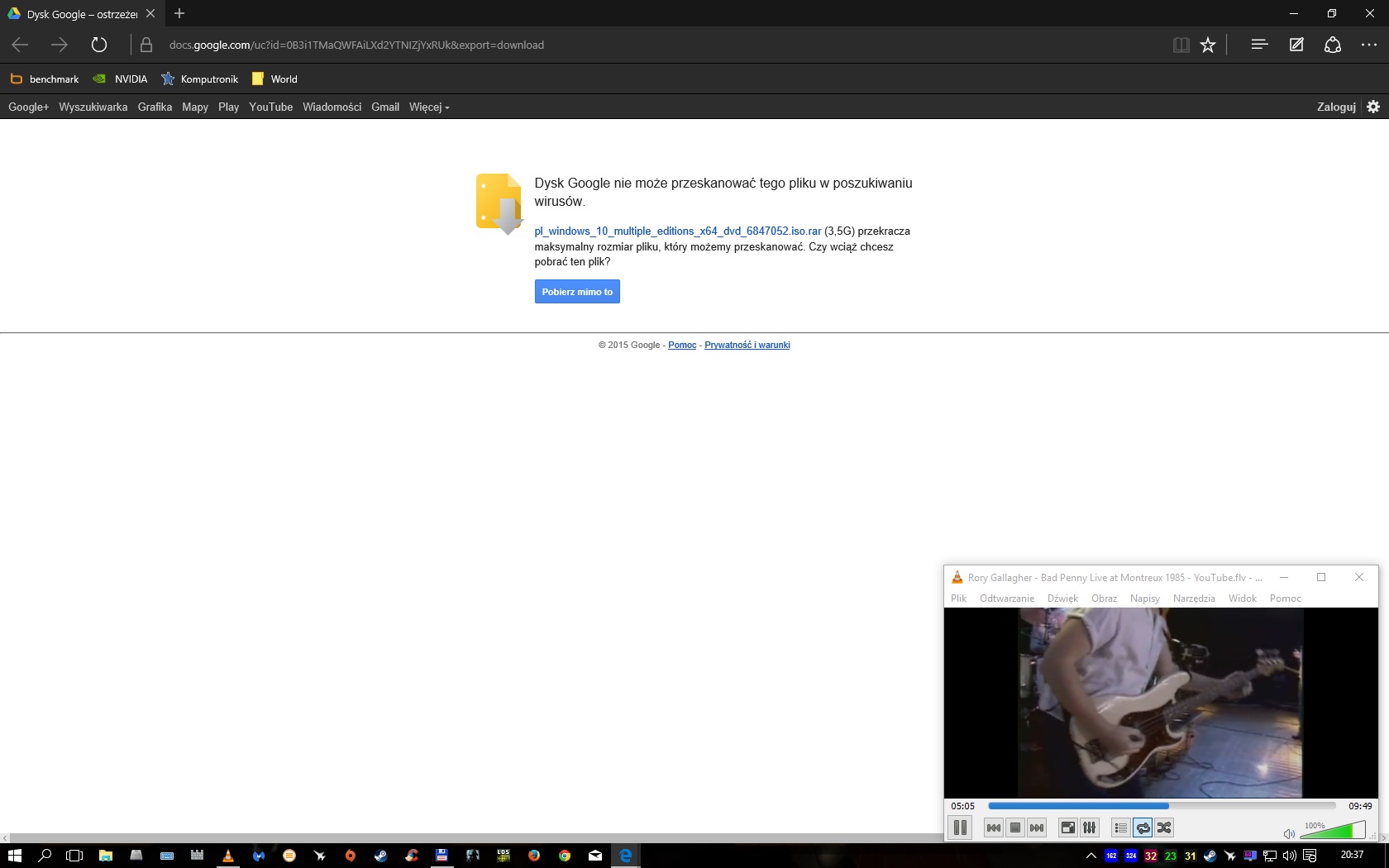Open taskbar search magnifier
The height and width of the screenshot is (868, 1389).
[45, 856]
